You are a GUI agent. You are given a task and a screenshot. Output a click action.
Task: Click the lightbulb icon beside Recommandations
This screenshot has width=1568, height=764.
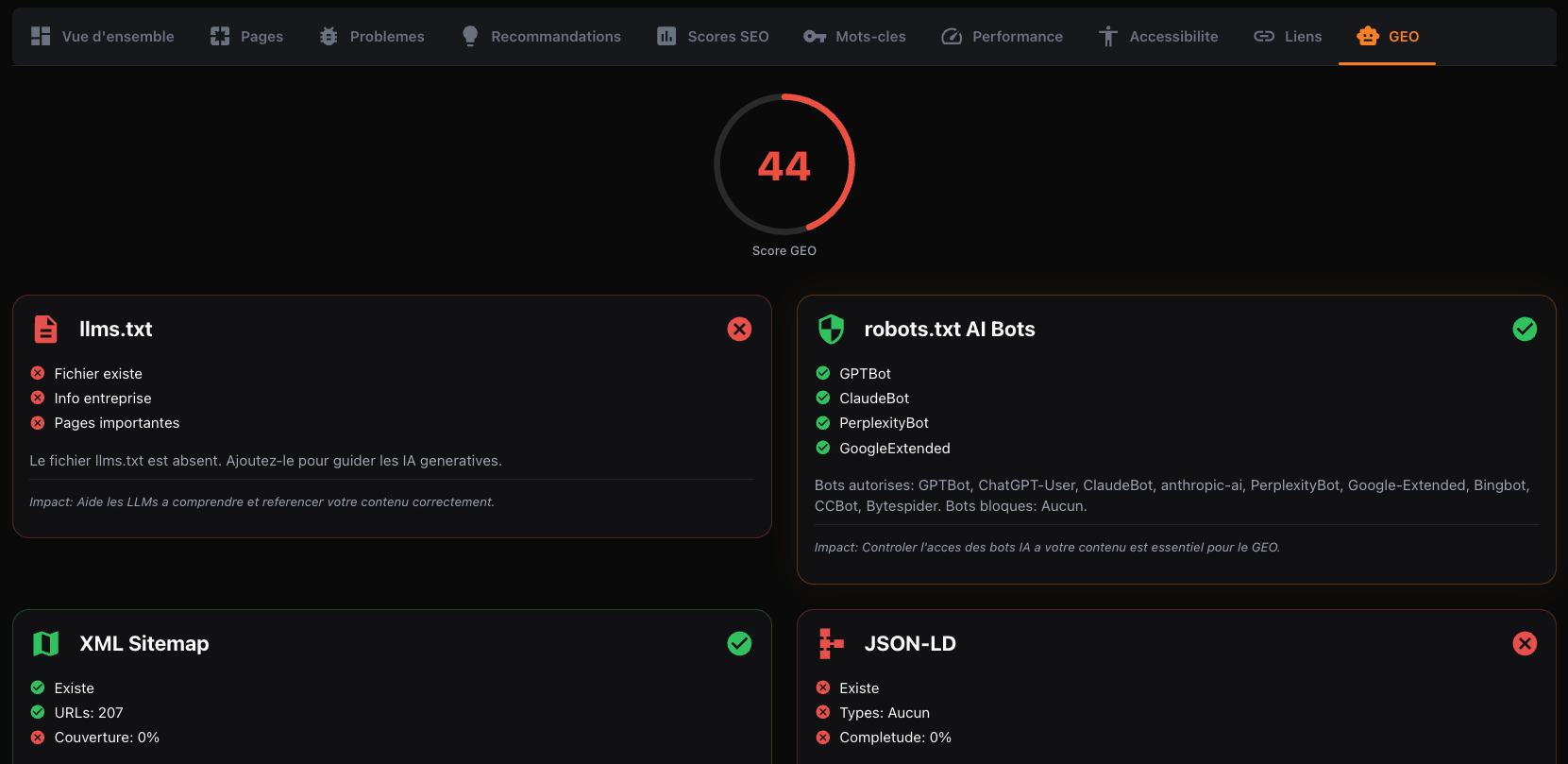(x=470, y=36)
